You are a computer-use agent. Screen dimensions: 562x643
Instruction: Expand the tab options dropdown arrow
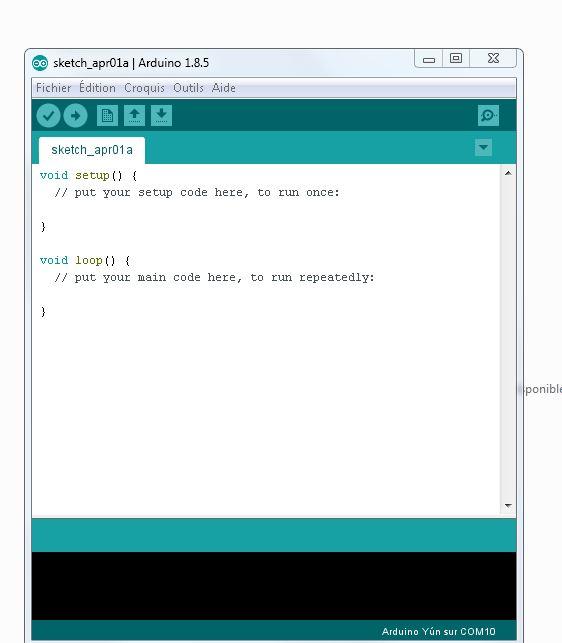point(483,147)
